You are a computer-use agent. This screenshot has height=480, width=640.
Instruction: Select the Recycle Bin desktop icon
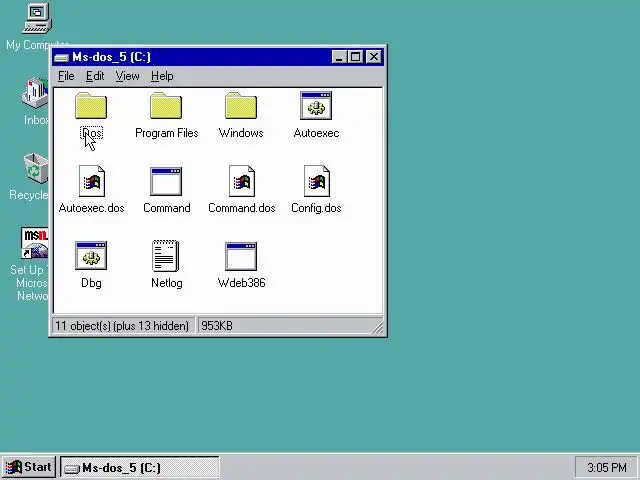[36, 168]
